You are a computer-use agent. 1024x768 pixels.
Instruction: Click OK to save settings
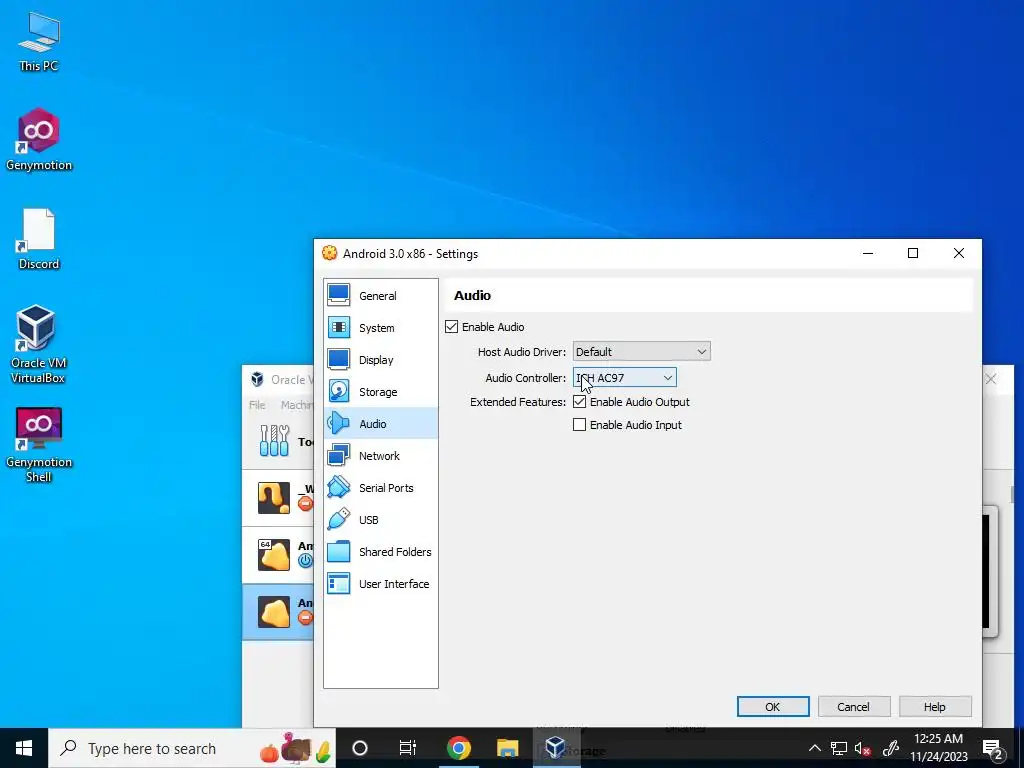click(773, 707)
